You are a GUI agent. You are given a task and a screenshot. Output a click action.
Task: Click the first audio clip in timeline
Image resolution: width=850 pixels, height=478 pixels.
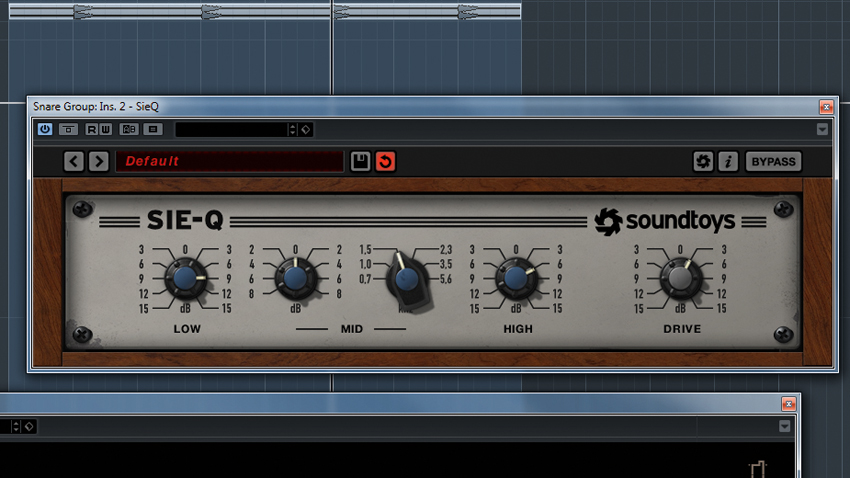point(170,11)
